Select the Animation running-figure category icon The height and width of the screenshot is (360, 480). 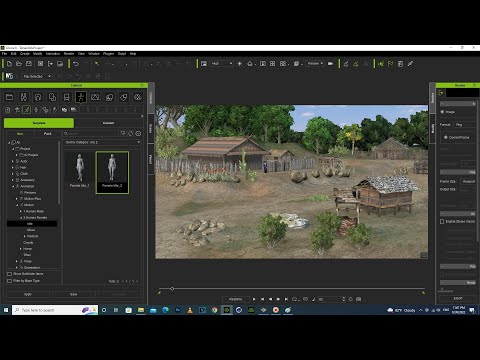pyautogui.click(x=81, y=97)
